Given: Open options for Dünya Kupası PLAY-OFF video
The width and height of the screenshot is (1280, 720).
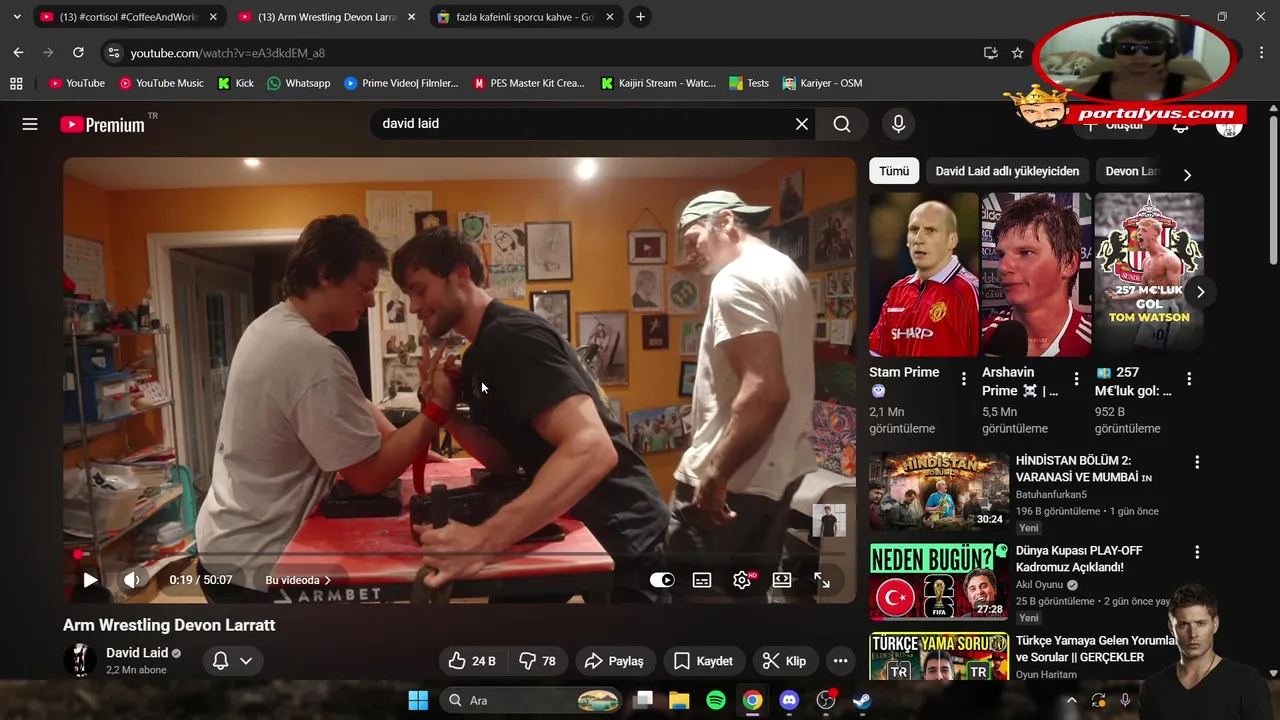Looking at the screenshot, I should [1197, 552].
